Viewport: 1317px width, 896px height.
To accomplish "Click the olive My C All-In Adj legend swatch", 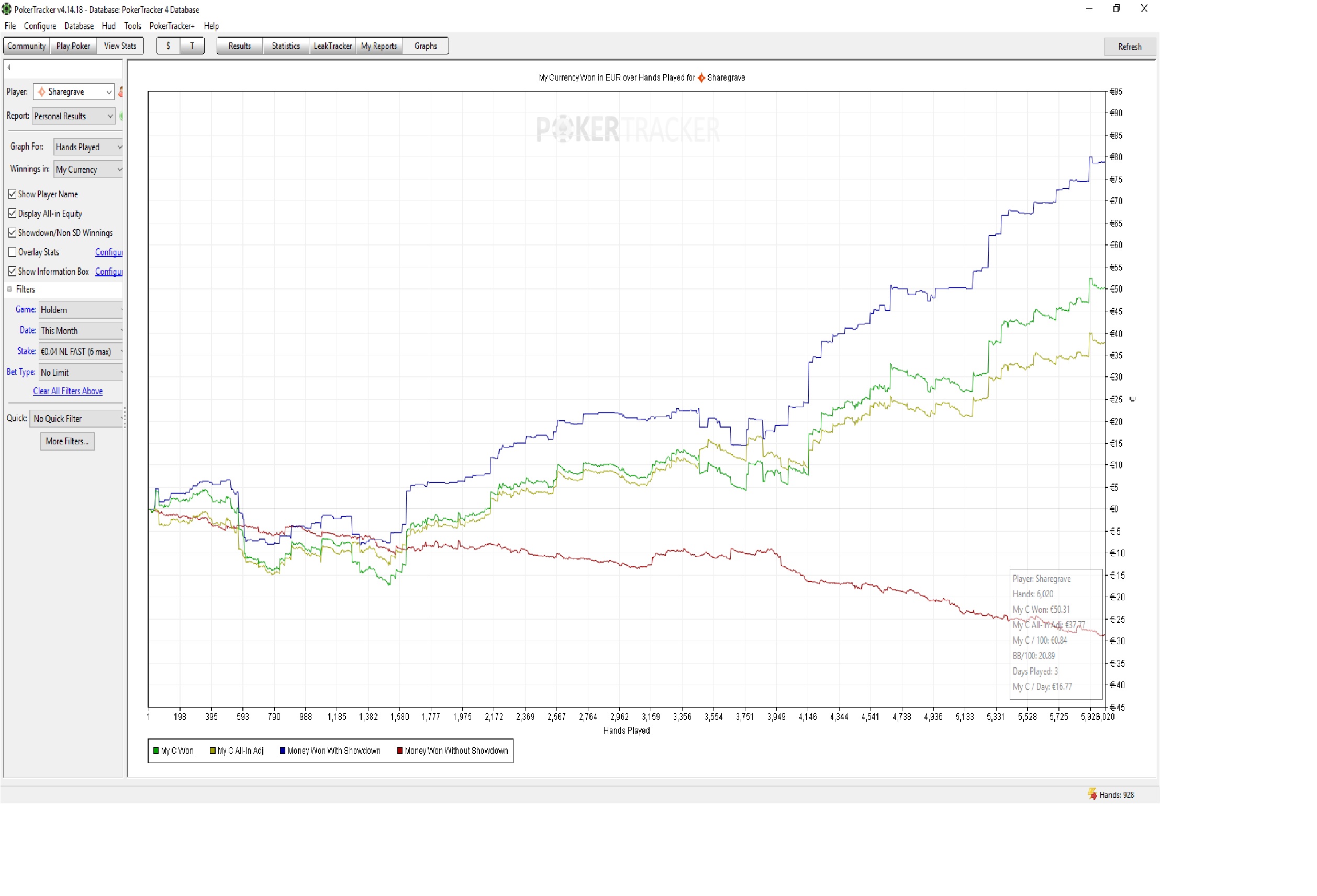I will pyautogui.click(x=213, y=751).
